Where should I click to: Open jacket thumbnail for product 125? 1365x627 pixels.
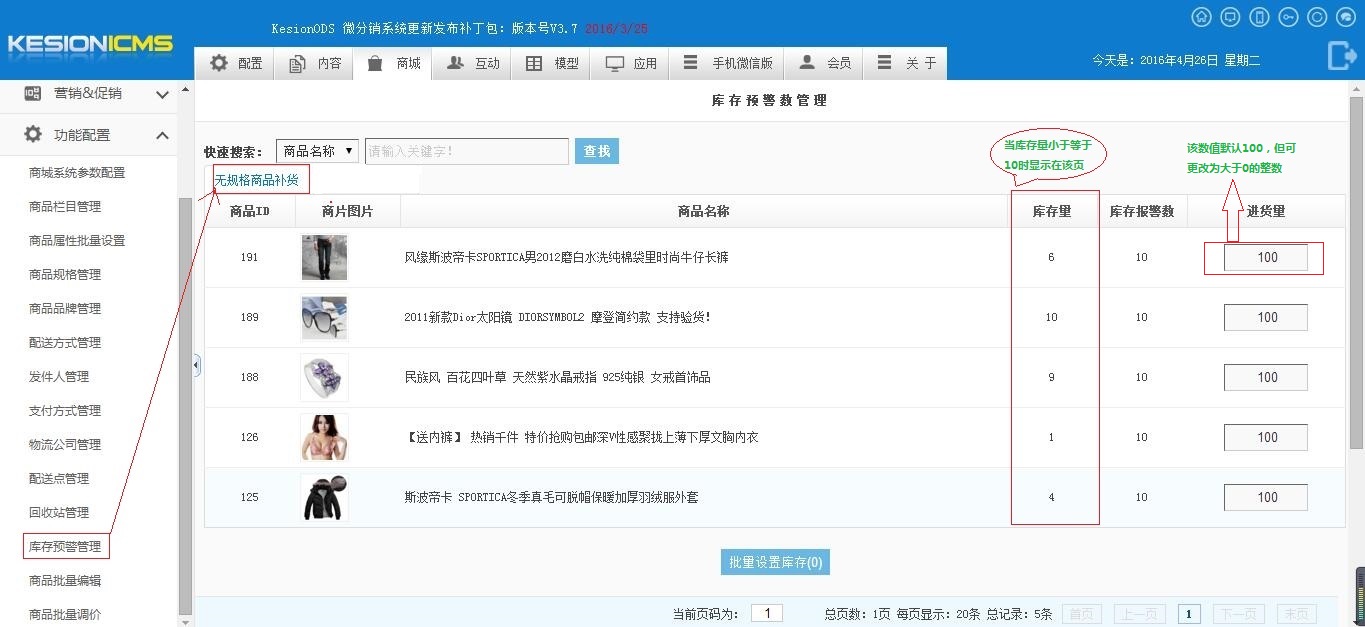324,497
